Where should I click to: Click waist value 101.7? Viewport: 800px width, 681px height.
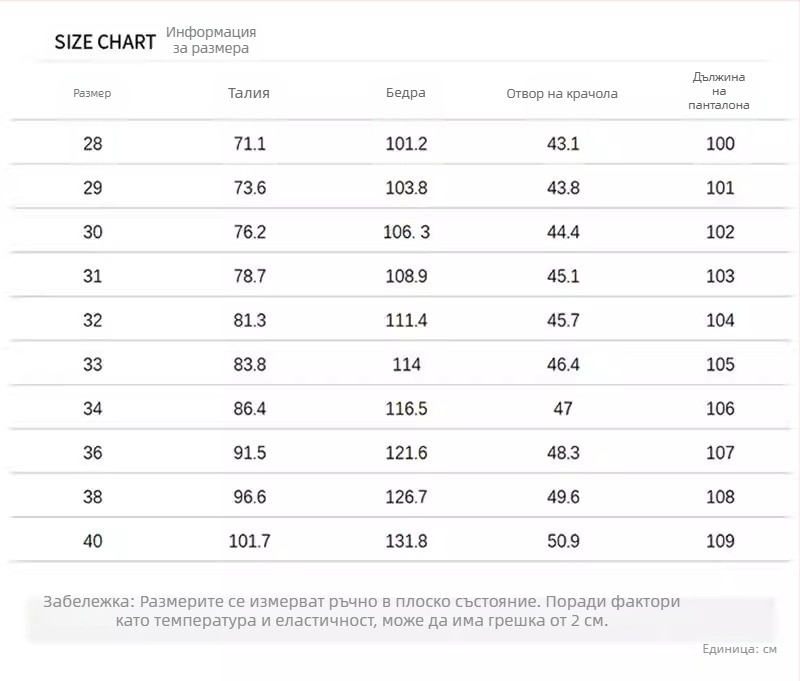point(249,541)
